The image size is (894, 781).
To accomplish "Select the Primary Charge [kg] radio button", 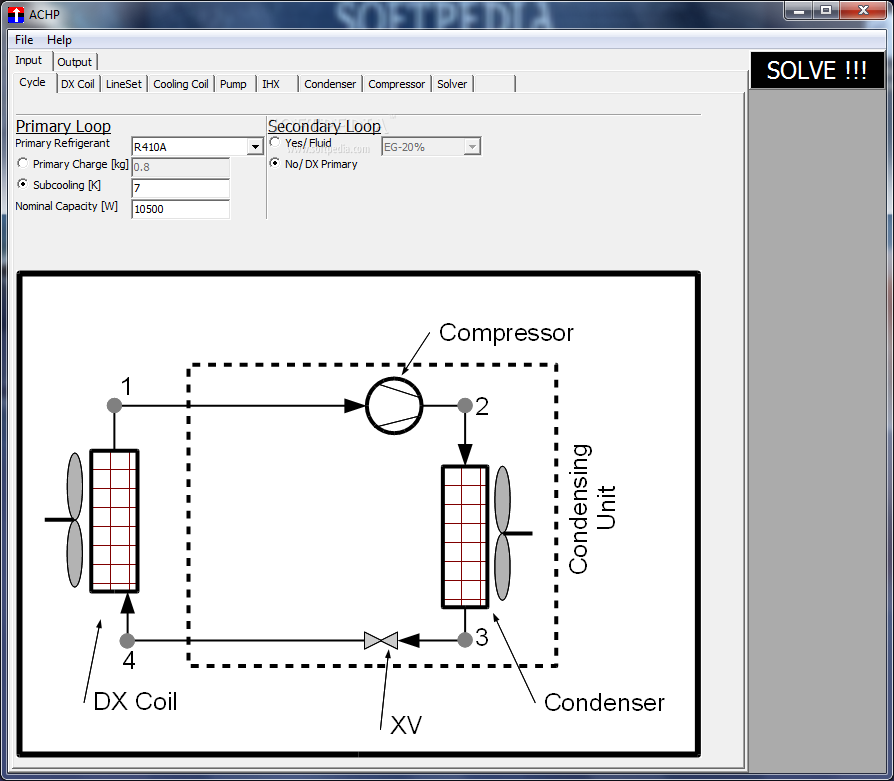I will [x=23, y=164].
